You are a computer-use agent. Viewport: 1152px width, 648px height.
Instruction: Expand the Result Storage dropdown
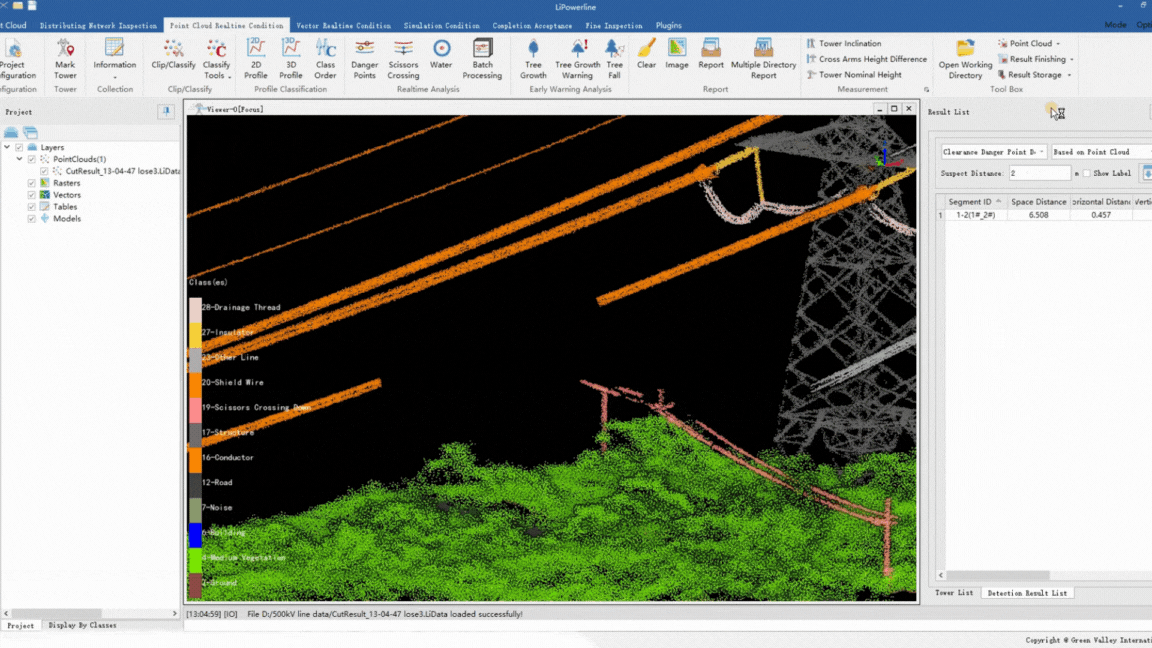(1069, 75)
